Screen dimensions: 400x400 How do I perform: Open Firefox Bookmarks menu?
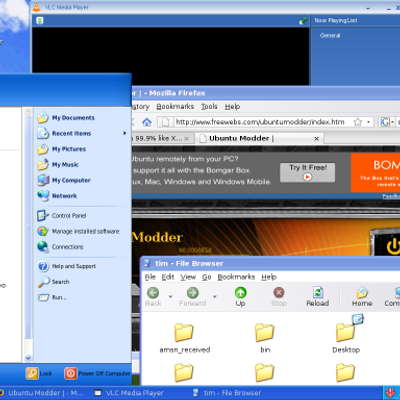[x=175, y=107]
